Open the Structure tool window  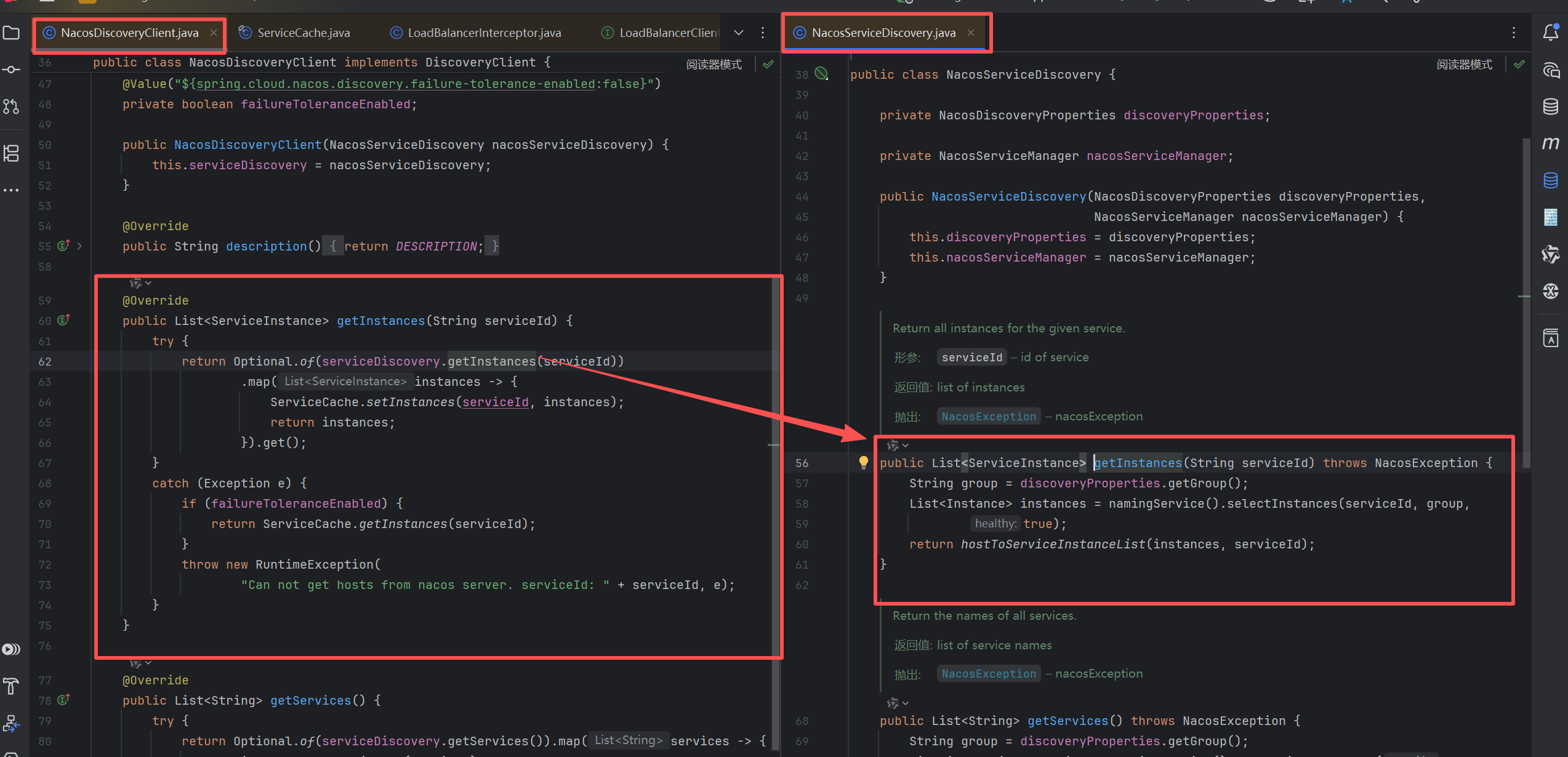11,153
